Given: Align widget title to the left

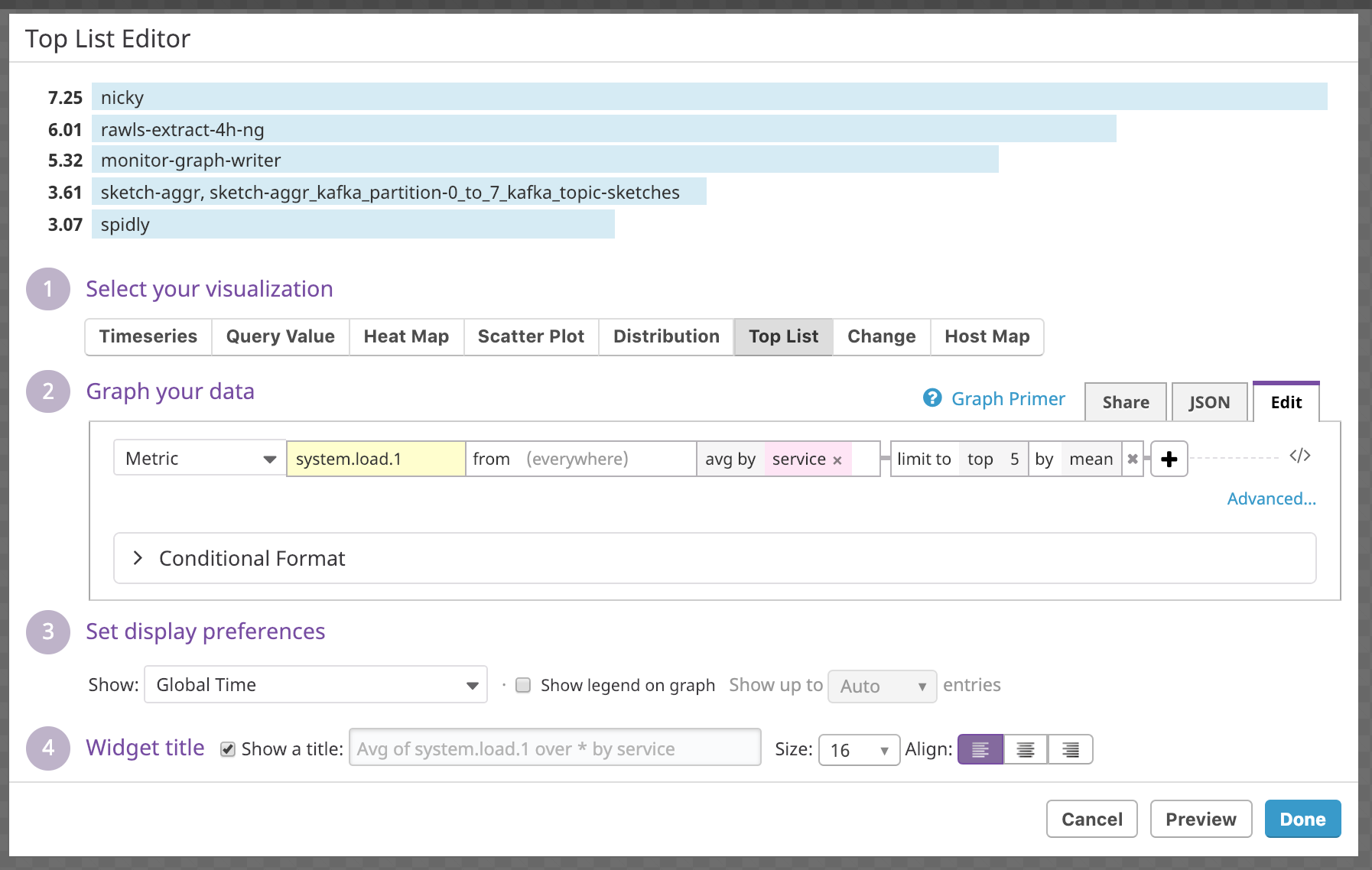Looking at the screenshot, I should tap(980, 750).
